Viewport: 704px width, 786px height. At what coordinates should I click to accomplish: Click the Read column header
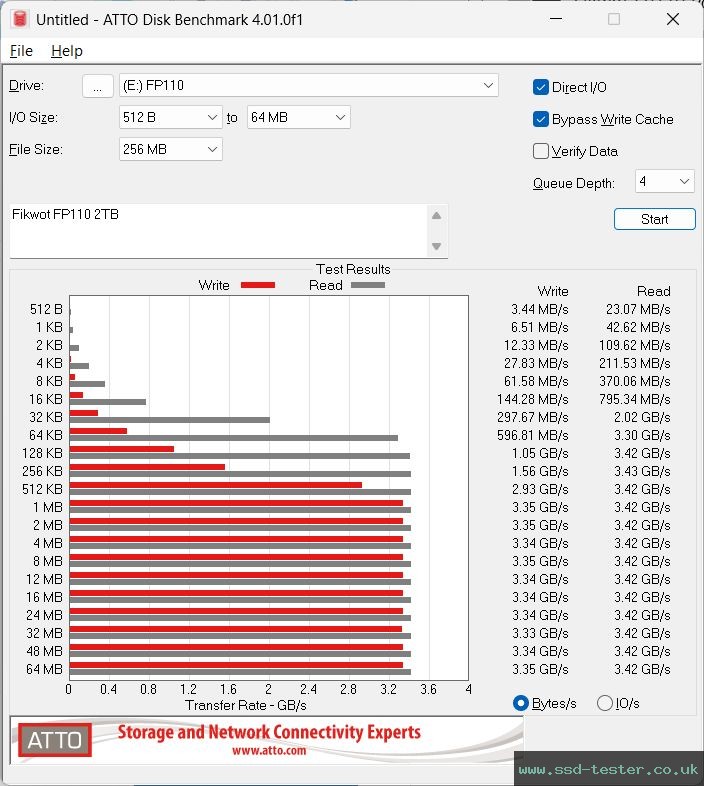[x=653, y=291]
